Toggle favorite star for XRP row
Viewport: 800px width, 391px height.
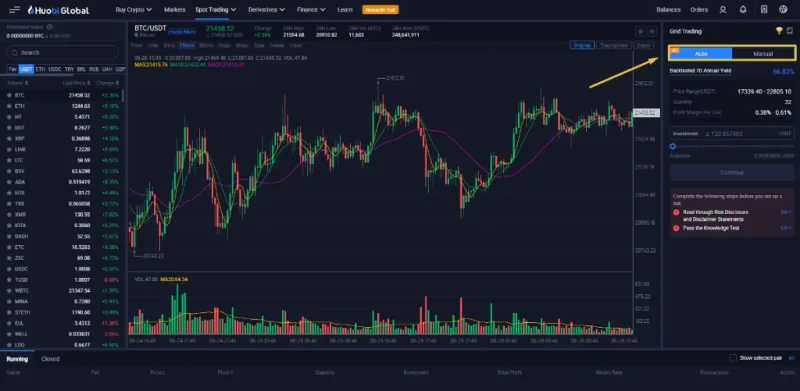click(9, 138)
